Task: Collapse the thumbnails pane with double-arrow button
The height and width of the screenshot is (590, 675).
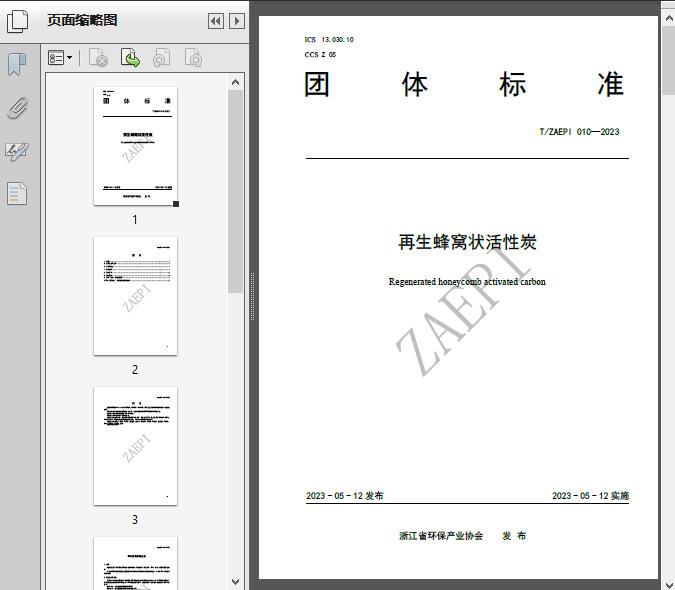Action: 216,21
